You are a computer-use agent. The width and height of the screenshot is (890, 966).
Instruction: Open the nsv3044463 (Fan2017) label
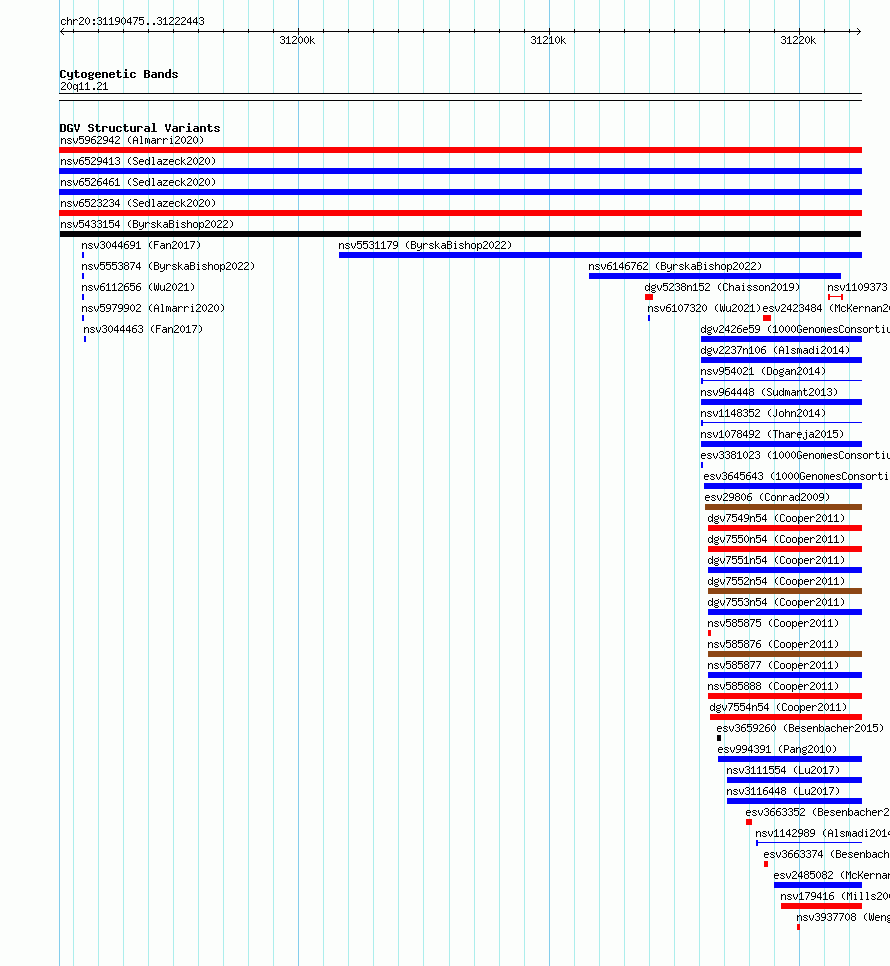click(x=143, y=329)
